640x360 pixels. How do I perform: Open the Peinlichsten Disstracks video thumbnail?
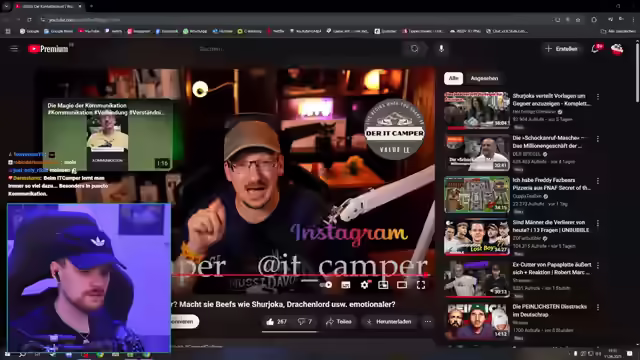477,321
